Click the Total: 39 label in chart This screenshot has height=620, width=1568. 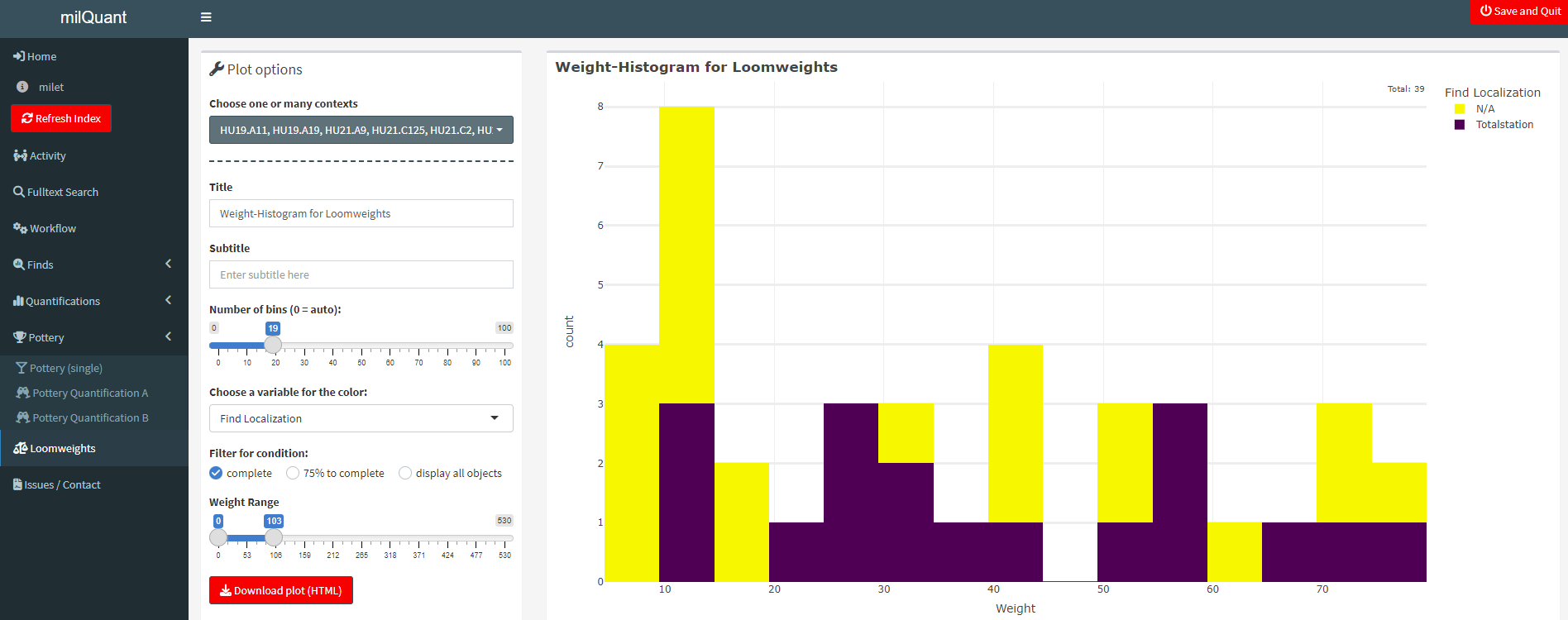point(1406,88)
